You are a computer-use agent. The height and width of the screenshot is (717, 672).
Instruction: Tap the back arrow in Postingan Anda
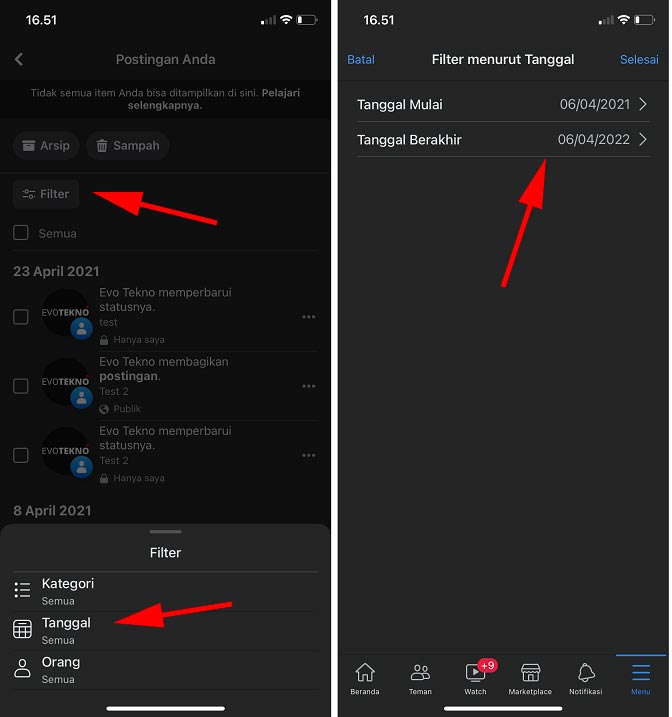(19, 59)
